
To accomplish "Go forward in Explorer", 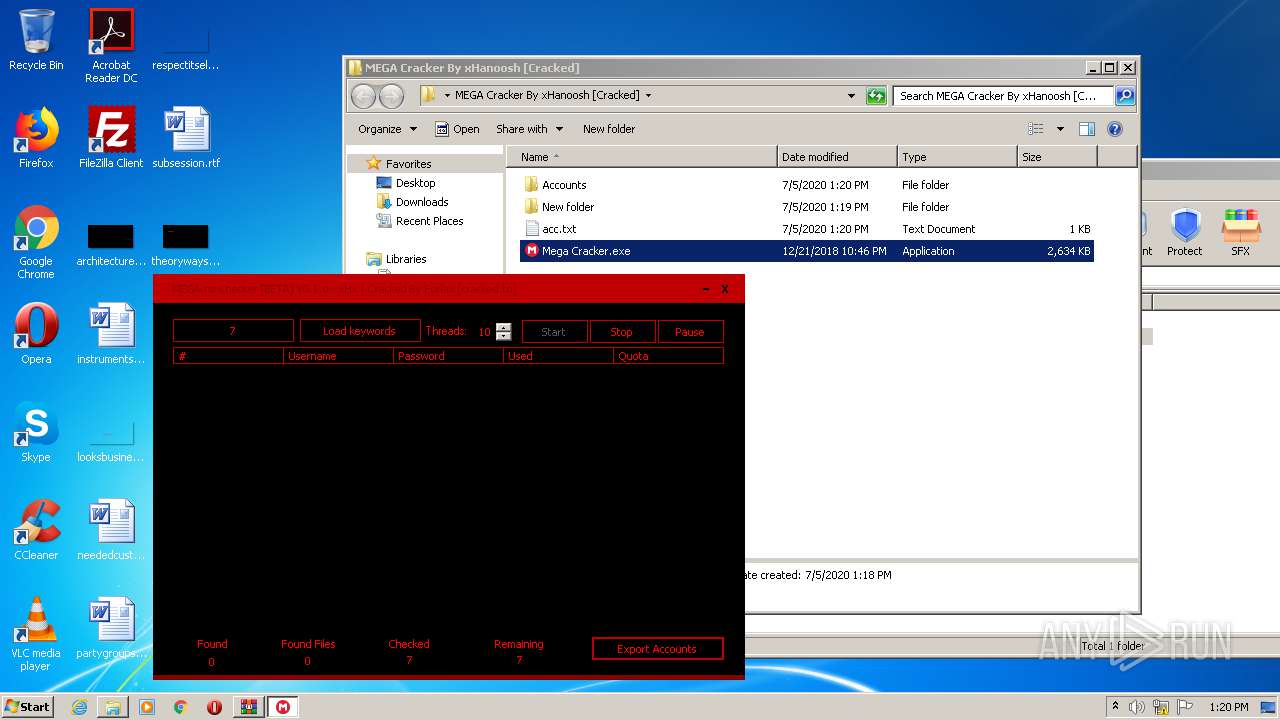I will [x=392, y=96].
